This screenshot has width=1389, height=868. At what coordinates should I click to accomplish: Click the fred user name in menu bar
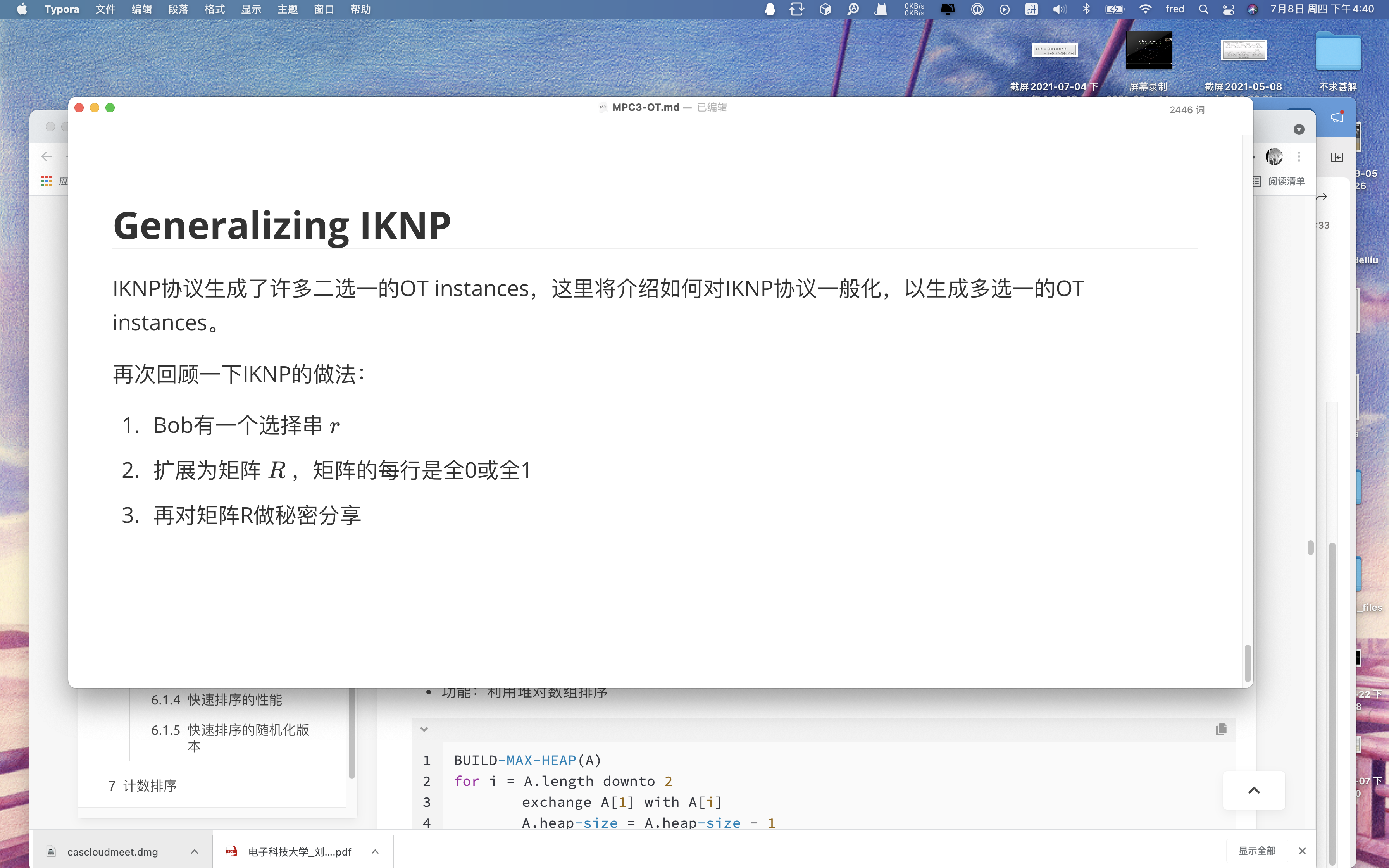1175,9
